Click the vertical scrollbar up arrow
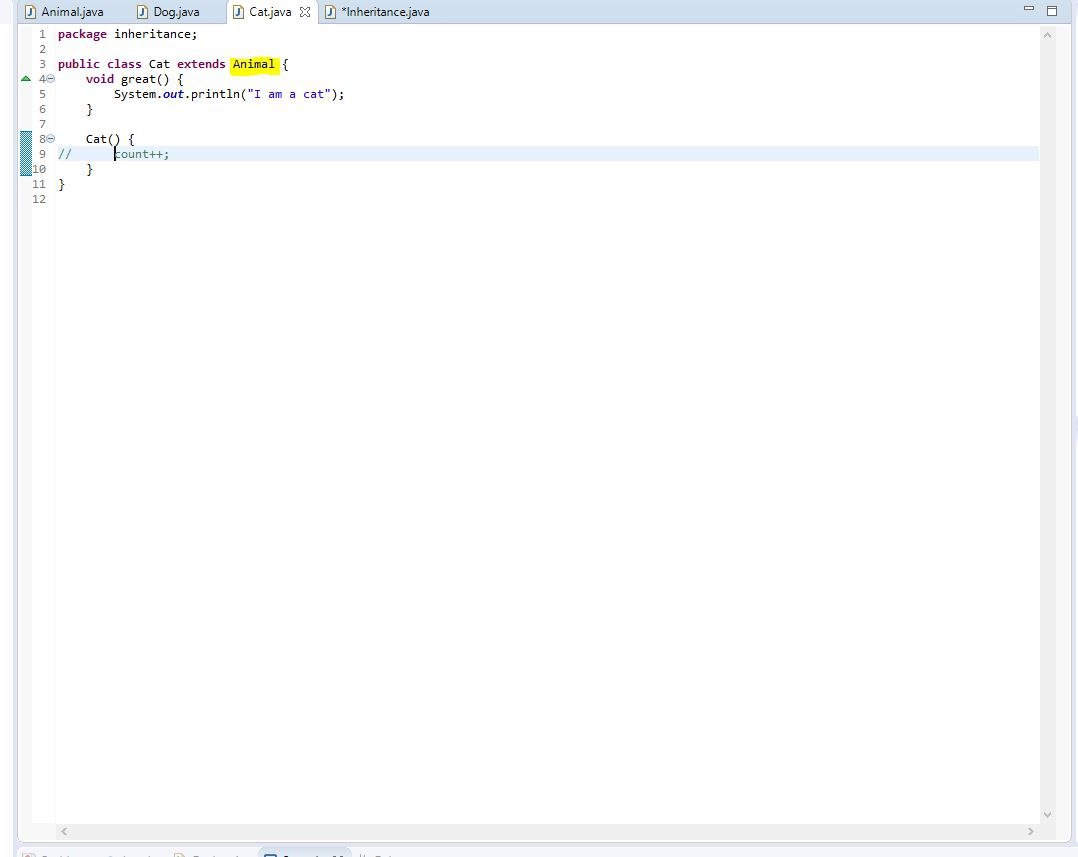Viewport: 1078px width, 857px height. 1048,34
